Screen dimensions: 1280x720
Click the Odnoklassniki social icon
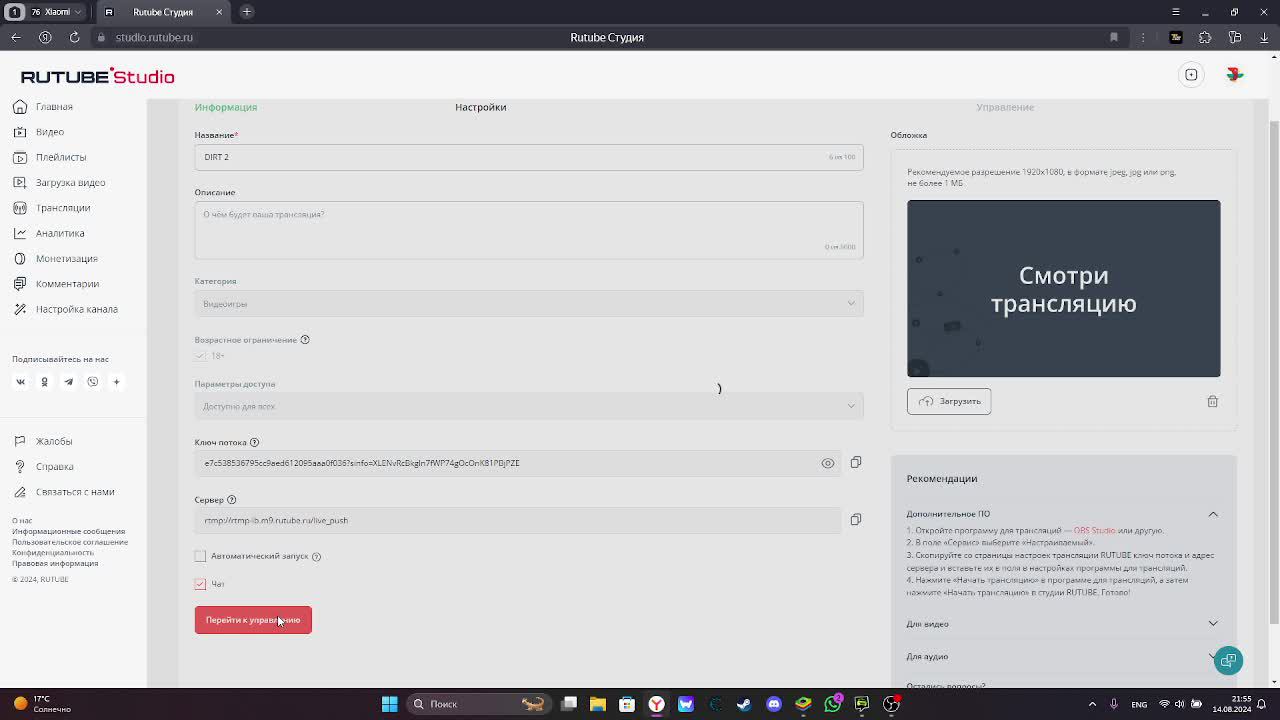(x=44, y=381)
